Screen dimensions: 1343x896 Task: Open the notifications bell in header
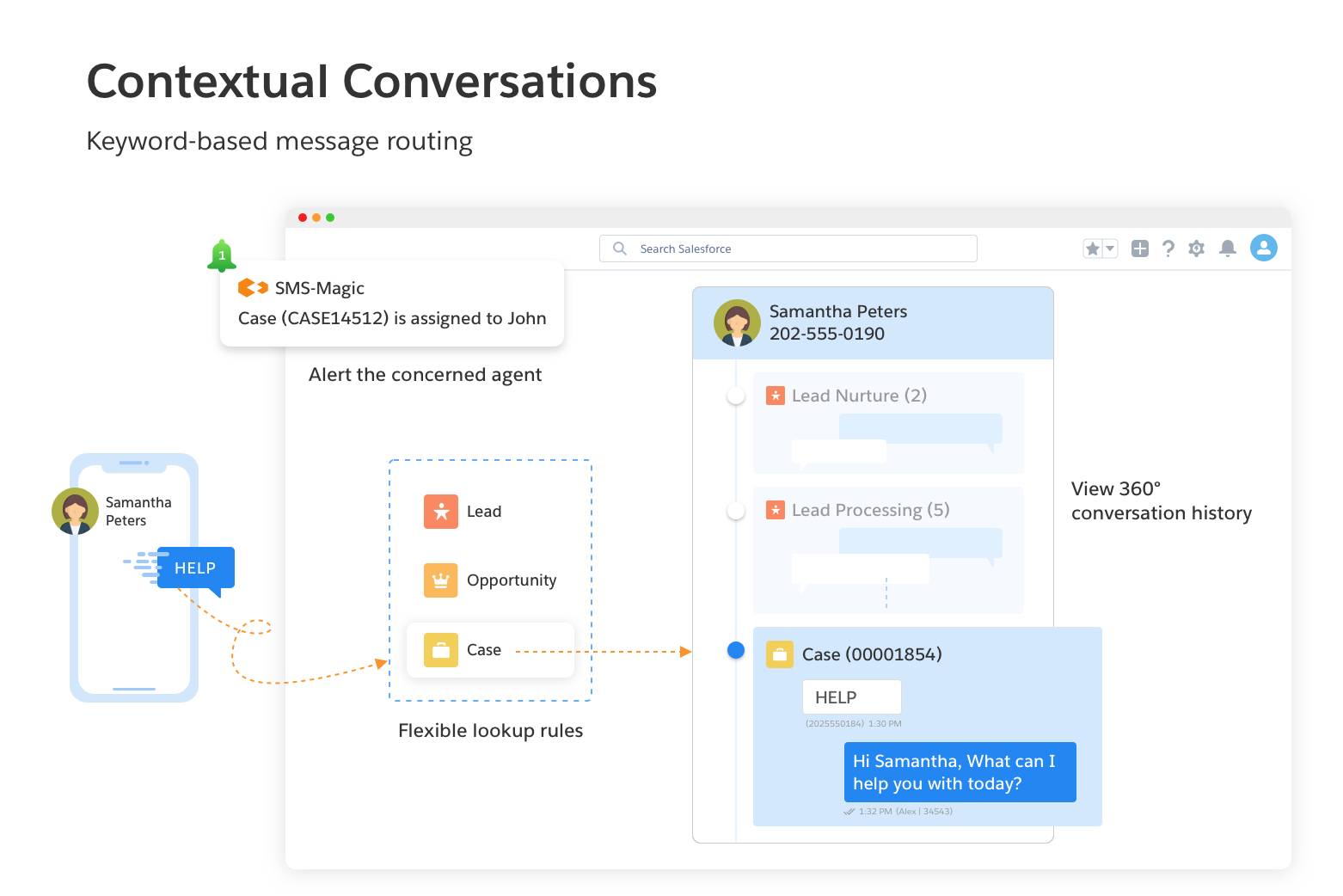click(1228, 249)
